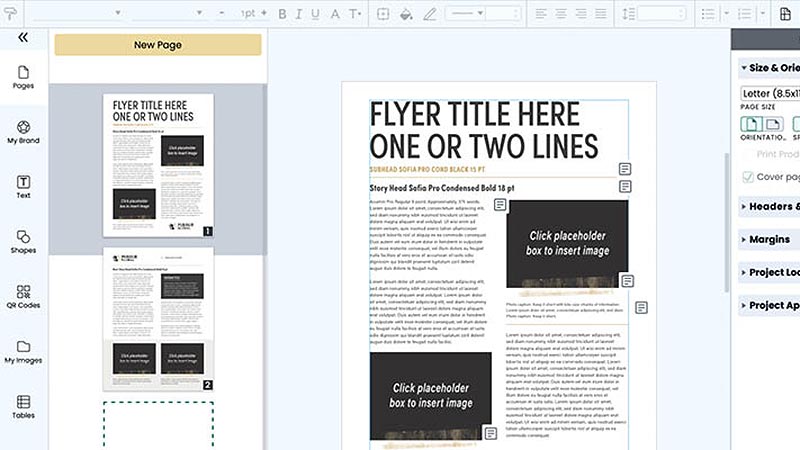
Task: Open the Tables panel
Action: point(23,407)
